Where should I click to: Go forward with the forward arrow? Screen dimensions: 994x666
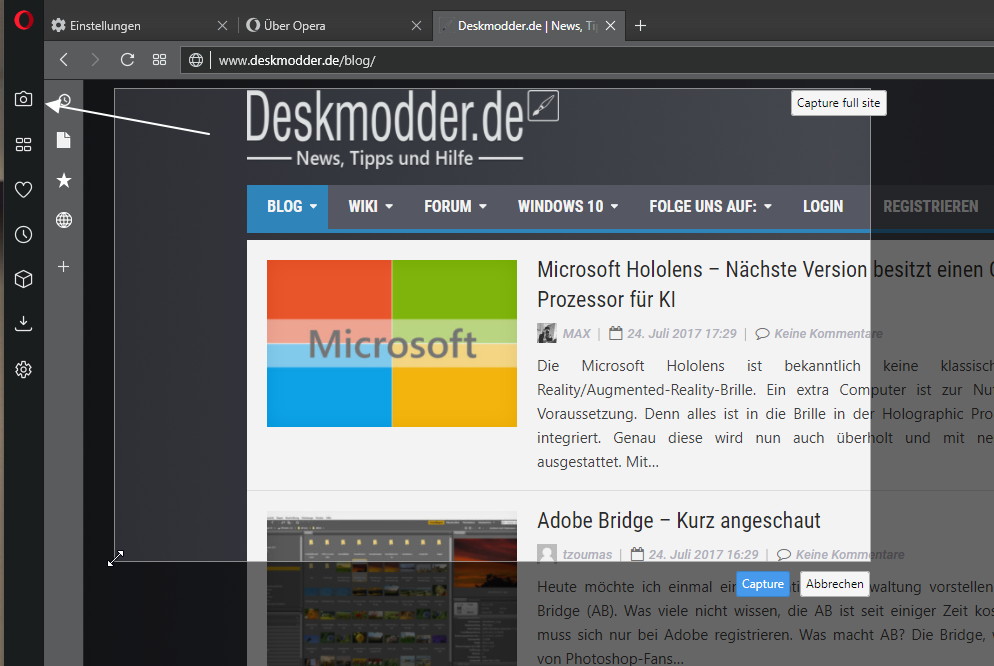(95, 60)
